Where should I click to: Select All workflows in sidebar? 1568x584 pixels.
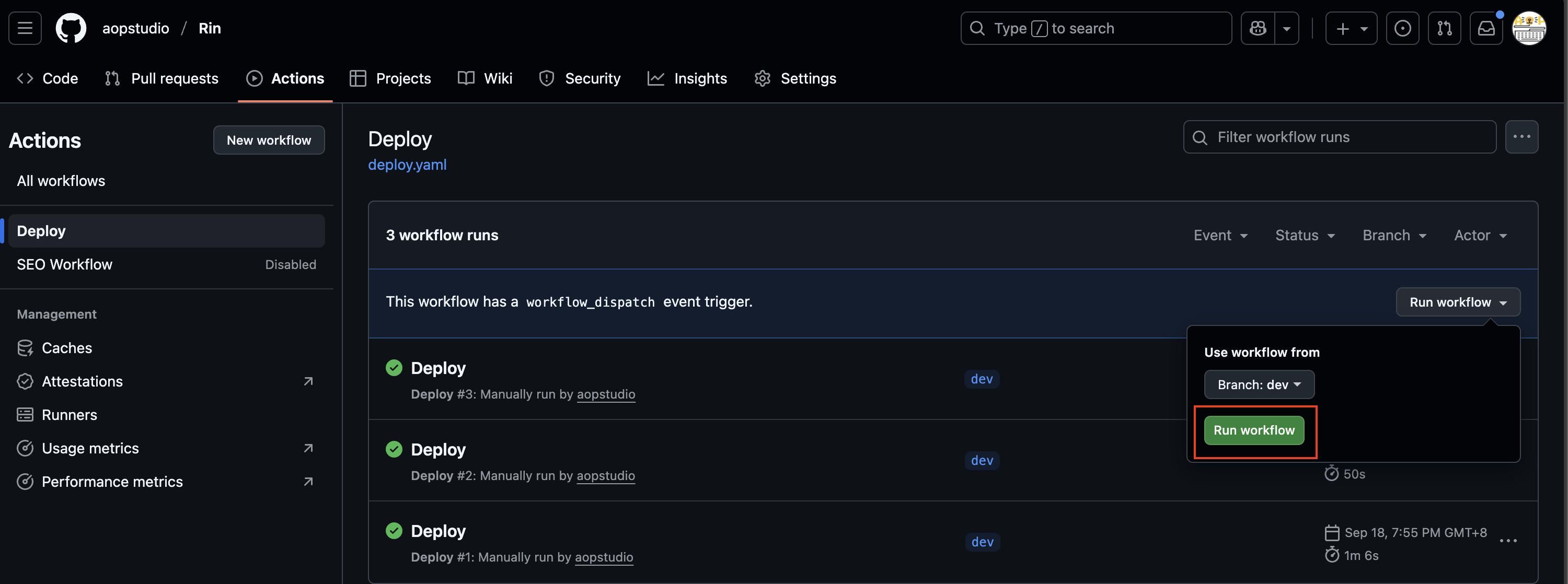click(166, 181)
